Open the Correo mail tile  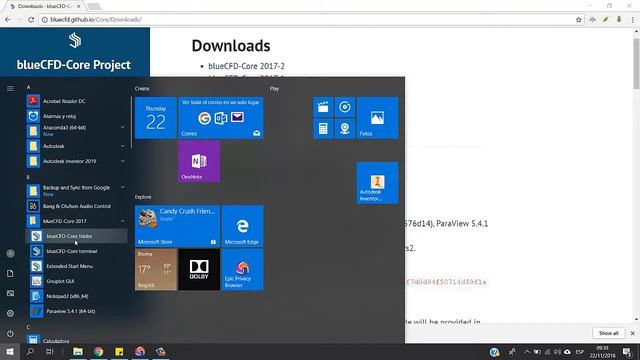pos(221,118)
